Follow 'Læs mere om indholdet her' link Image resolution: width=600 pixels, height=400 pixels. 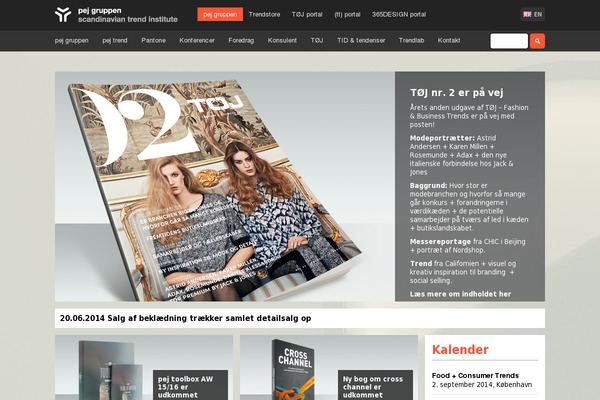pos(460,294)
